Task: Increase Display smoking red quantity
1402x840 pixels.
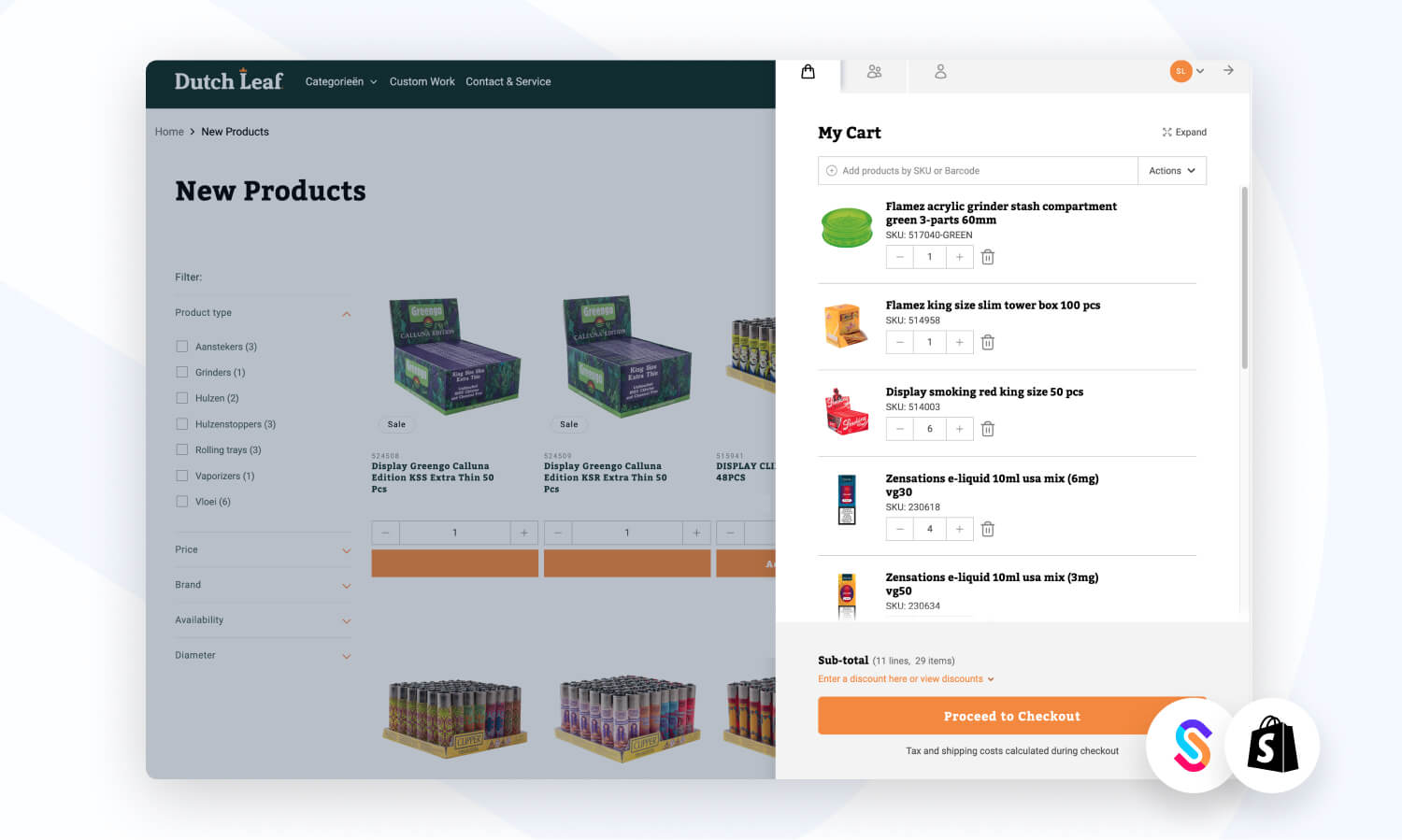Action: click(x=959, y=429)
